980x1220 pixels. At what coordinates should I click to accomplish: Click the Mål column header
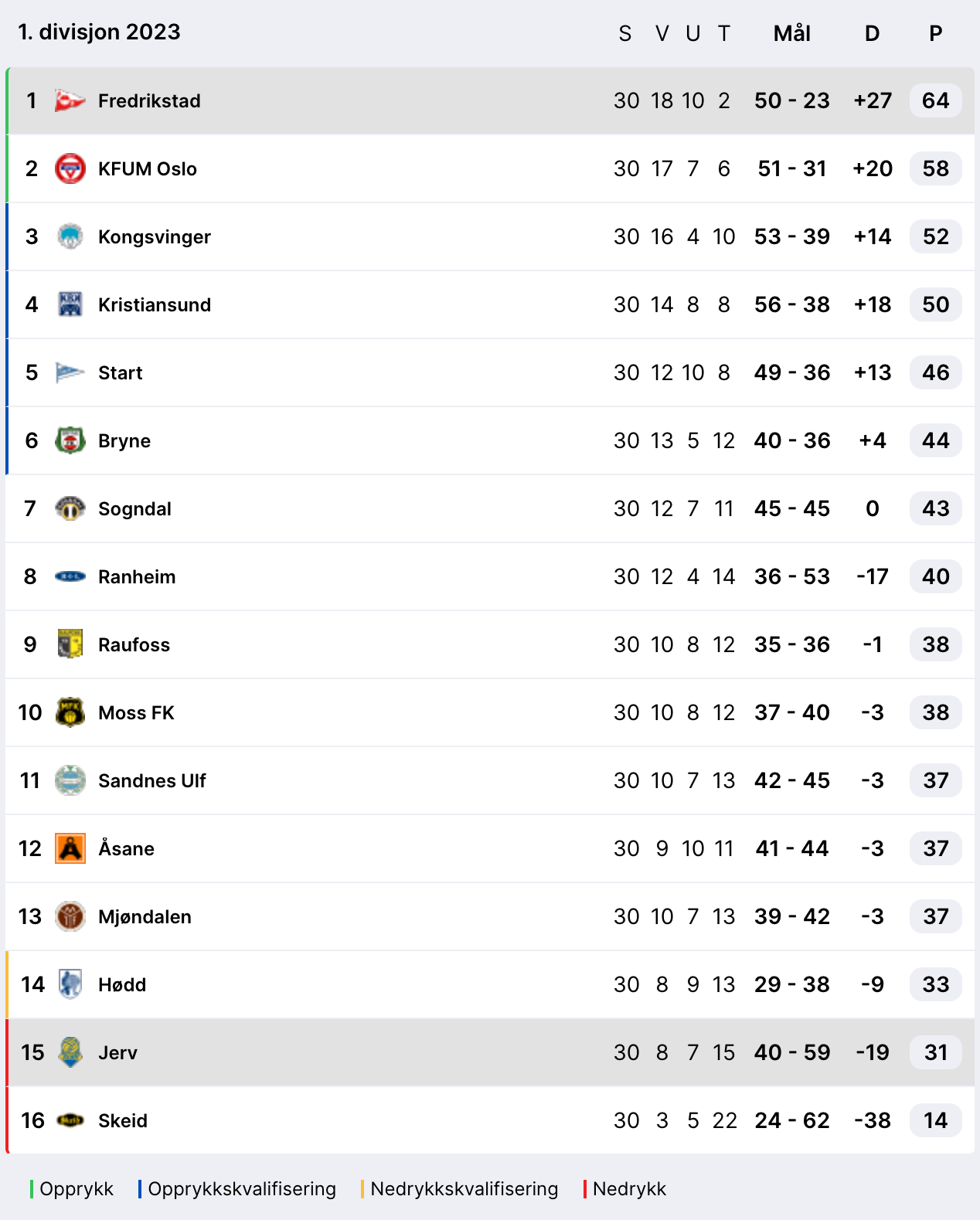(791, 33)
